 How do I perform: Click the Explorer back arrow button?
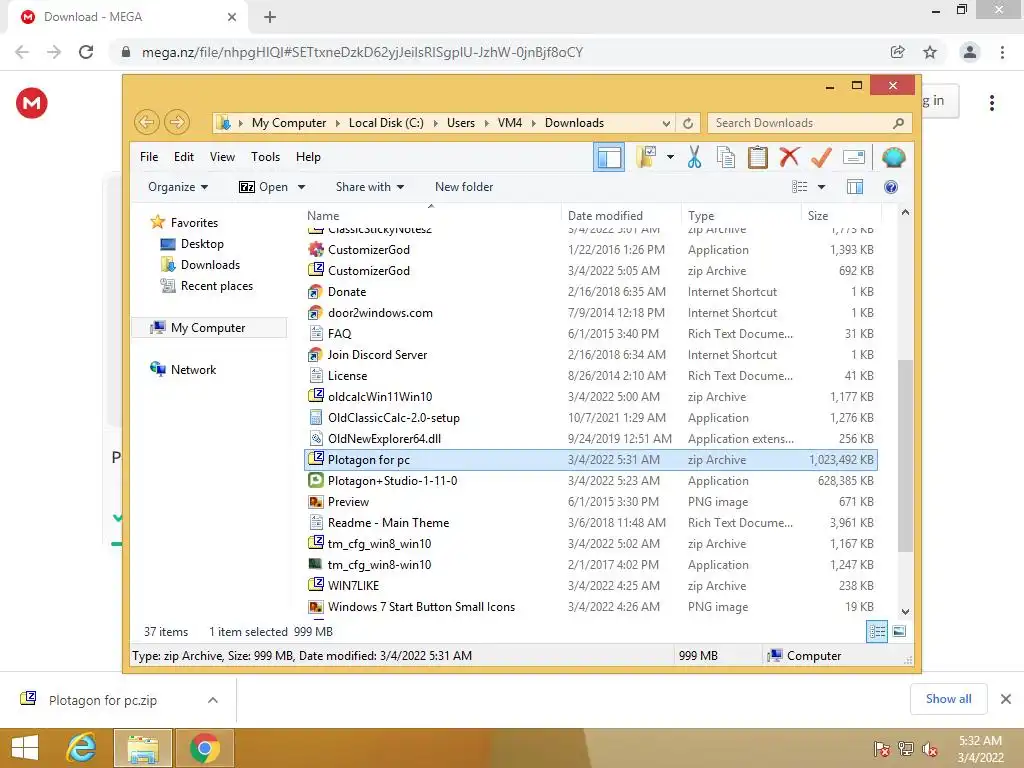coord(147,122)
